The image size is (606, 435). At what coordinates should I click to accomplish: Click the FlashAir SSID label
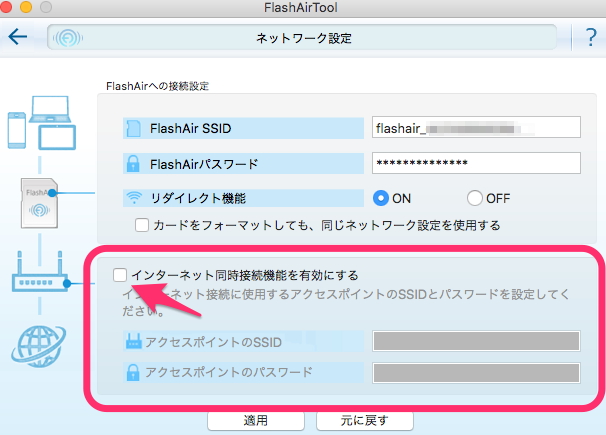(x=191, y=128)
